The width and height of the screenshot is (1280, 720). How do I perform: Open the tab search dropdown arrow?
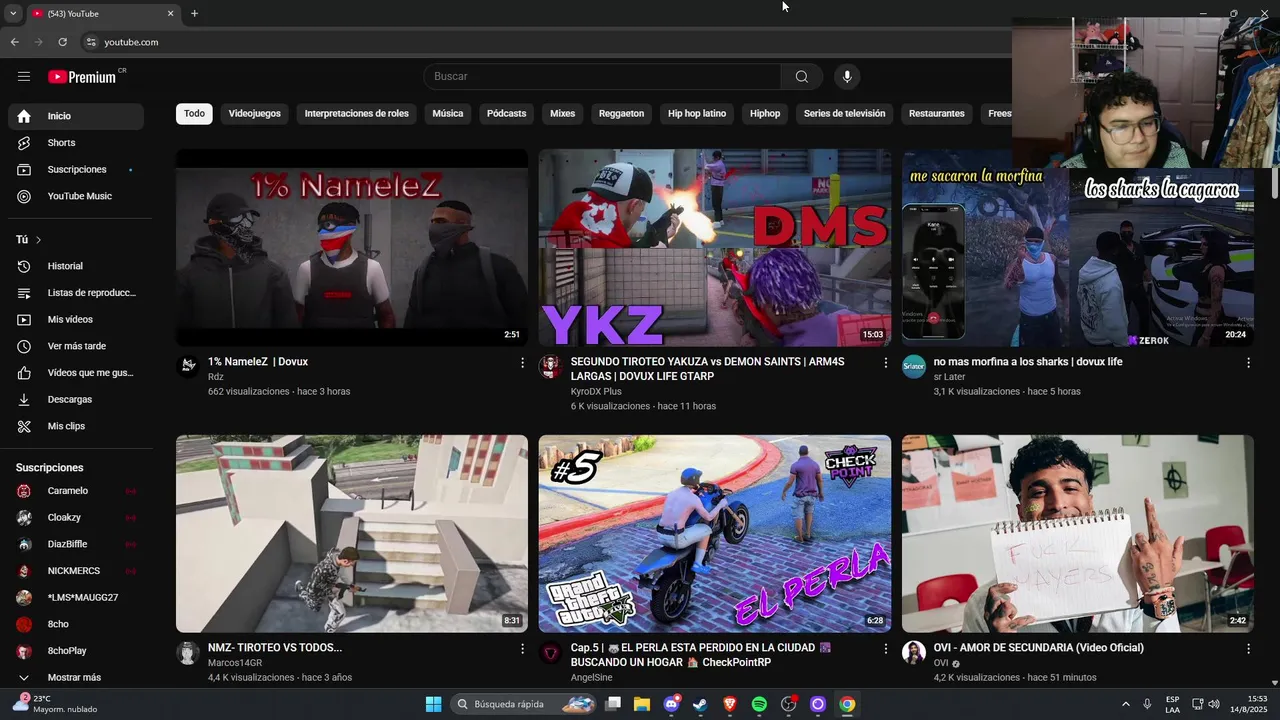tap(13, 13)
